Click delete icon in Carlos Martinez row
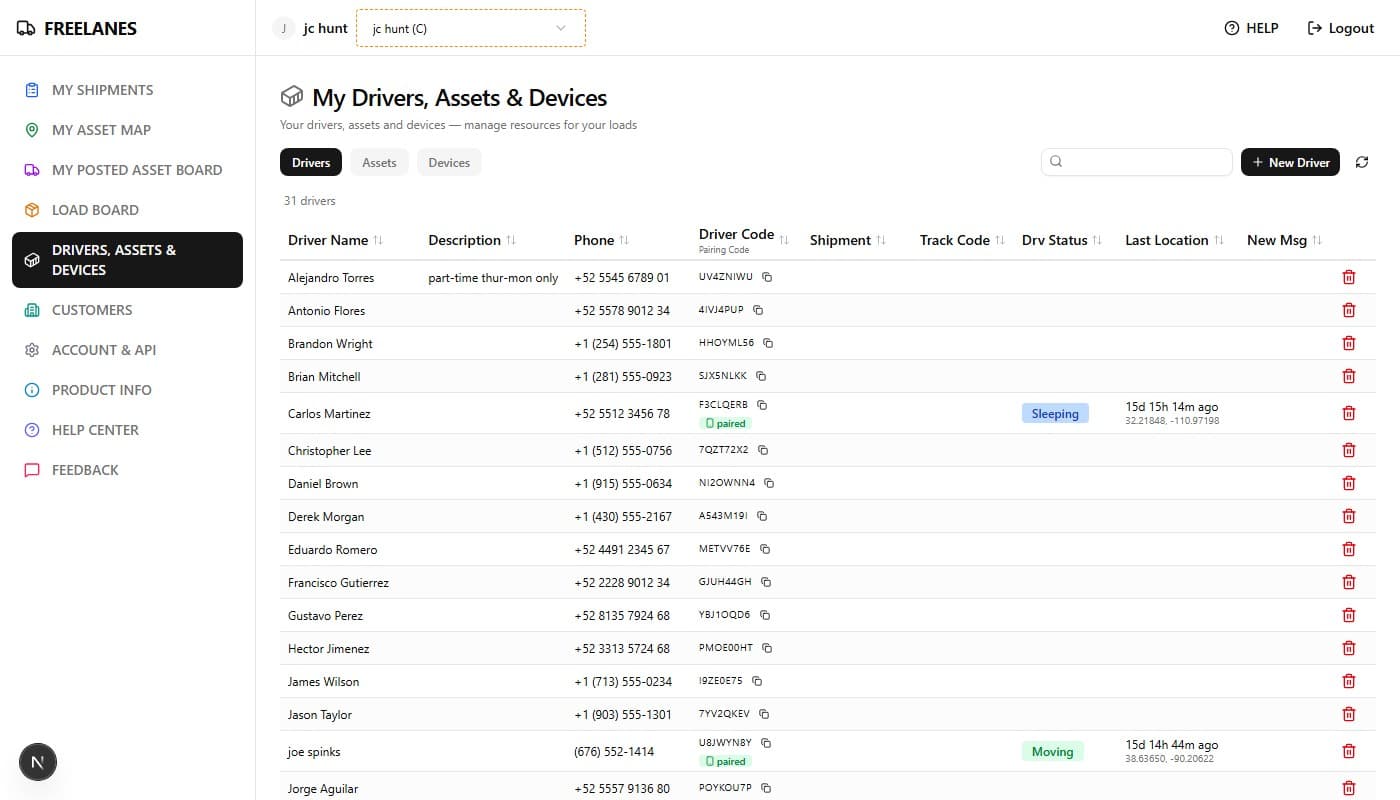 [x=1348, y=413]
